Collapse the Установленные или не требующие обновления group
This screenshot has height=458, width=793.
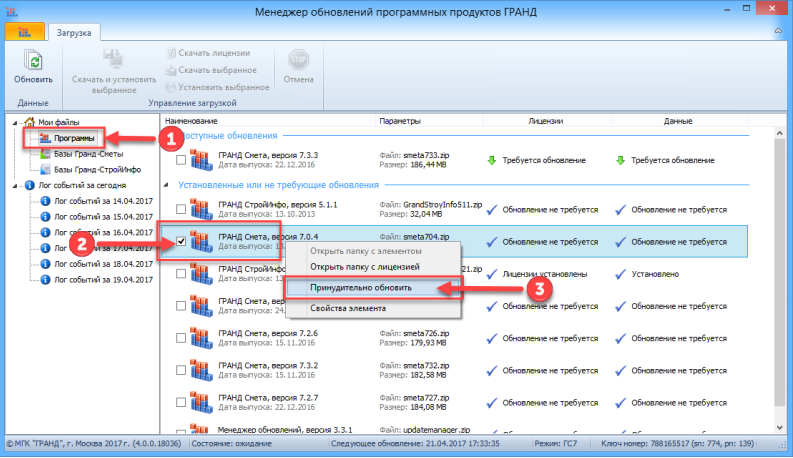click(x=166, y=185)
